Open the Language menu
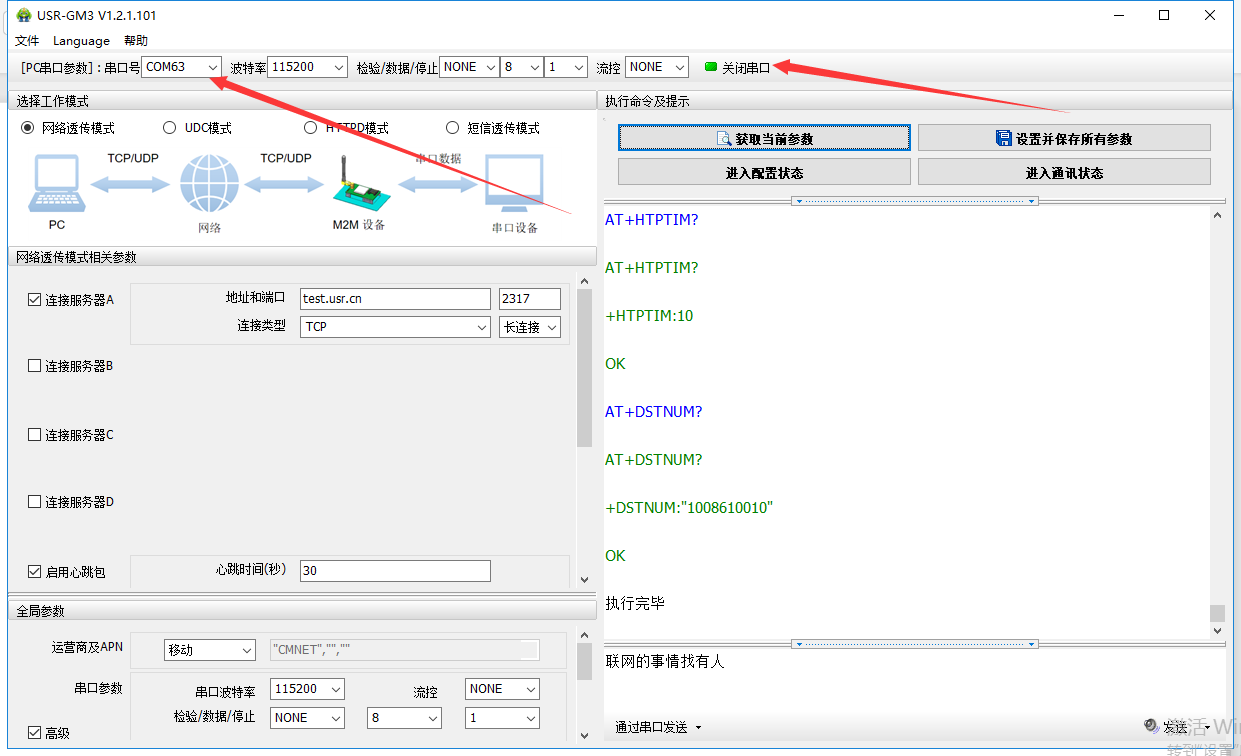The width and height of the screenshot is (1241, 756). pos(81,41)
